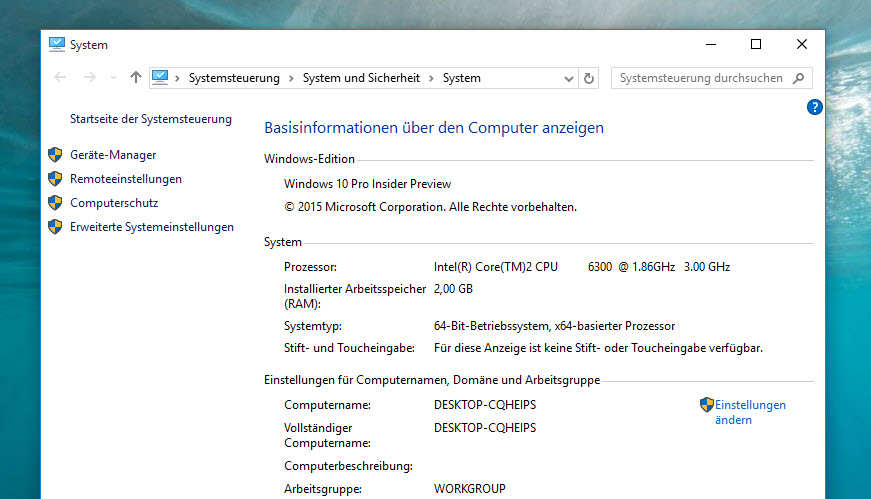
Task: Click the Vollständiger Computername value
Action: (x=485, y=428)
